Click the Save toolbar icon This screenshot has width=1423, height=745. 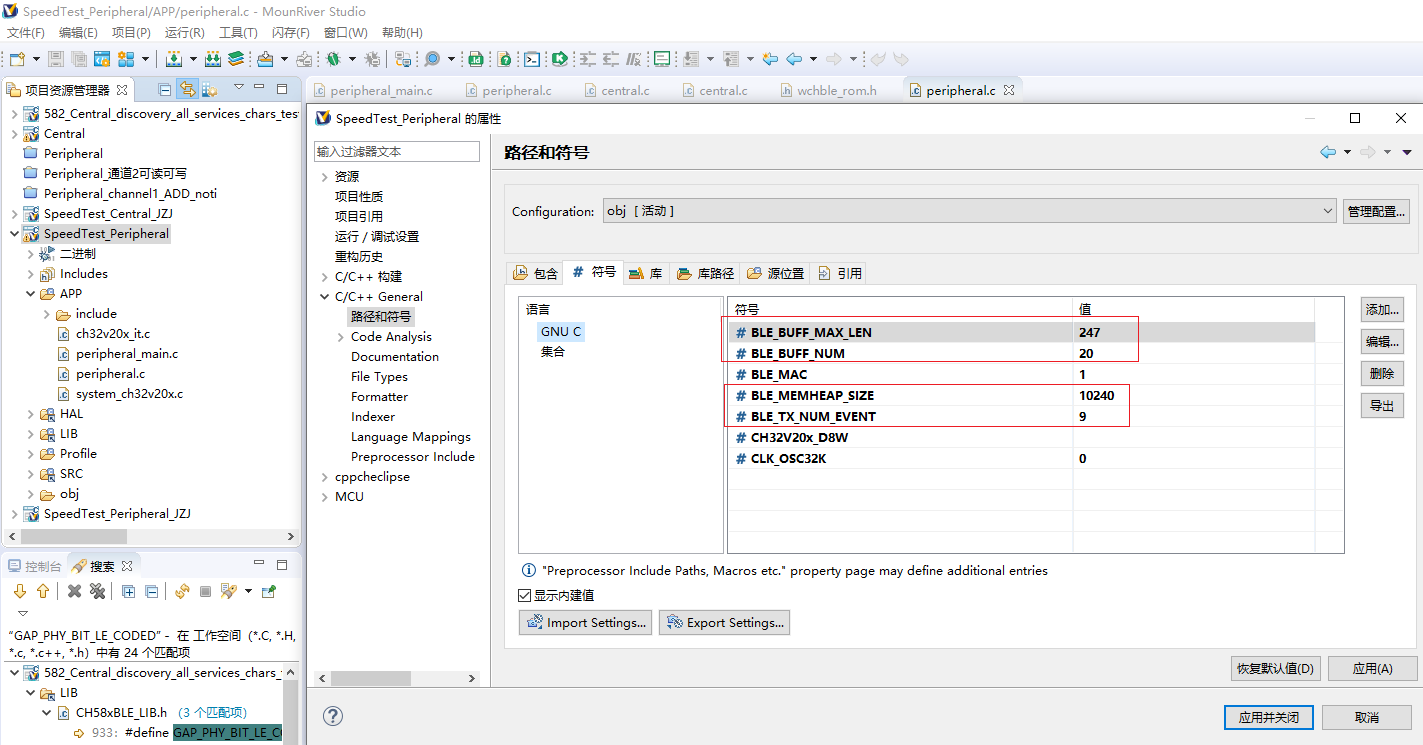56,59
